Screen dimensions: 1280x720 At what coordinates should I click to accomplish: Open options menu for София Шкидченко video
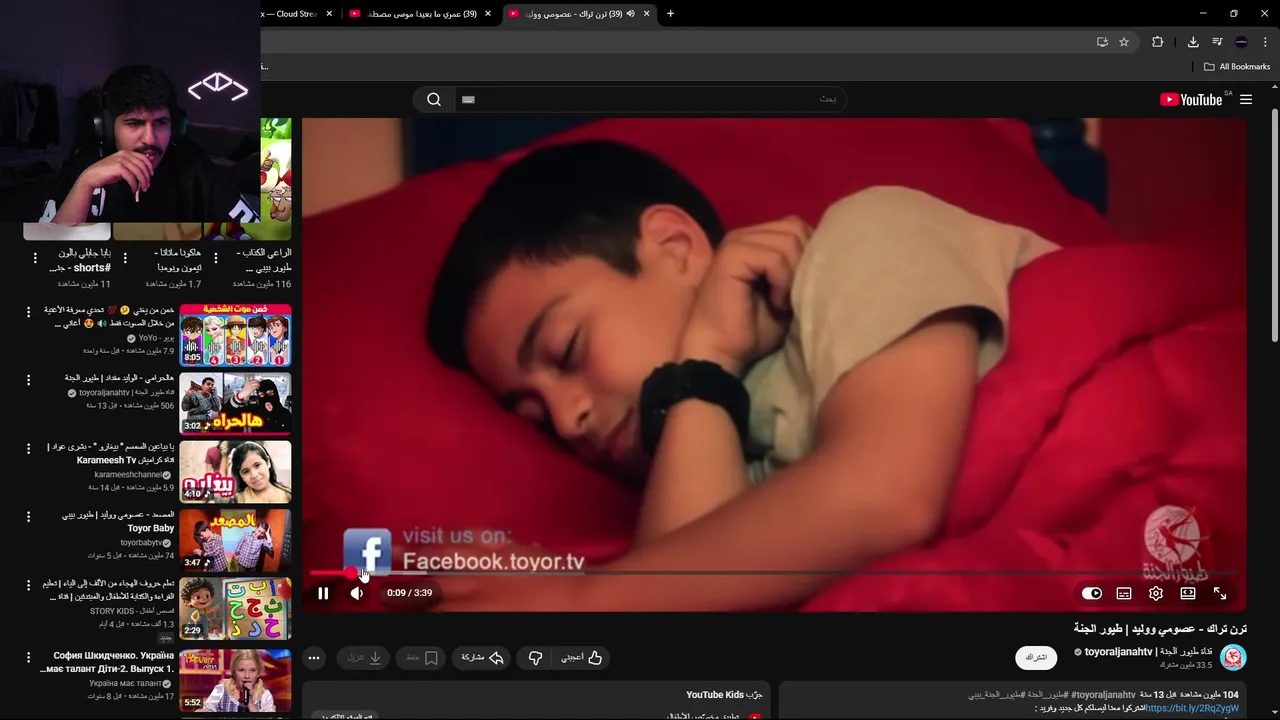pyautogui.click(x=28, y=656)
